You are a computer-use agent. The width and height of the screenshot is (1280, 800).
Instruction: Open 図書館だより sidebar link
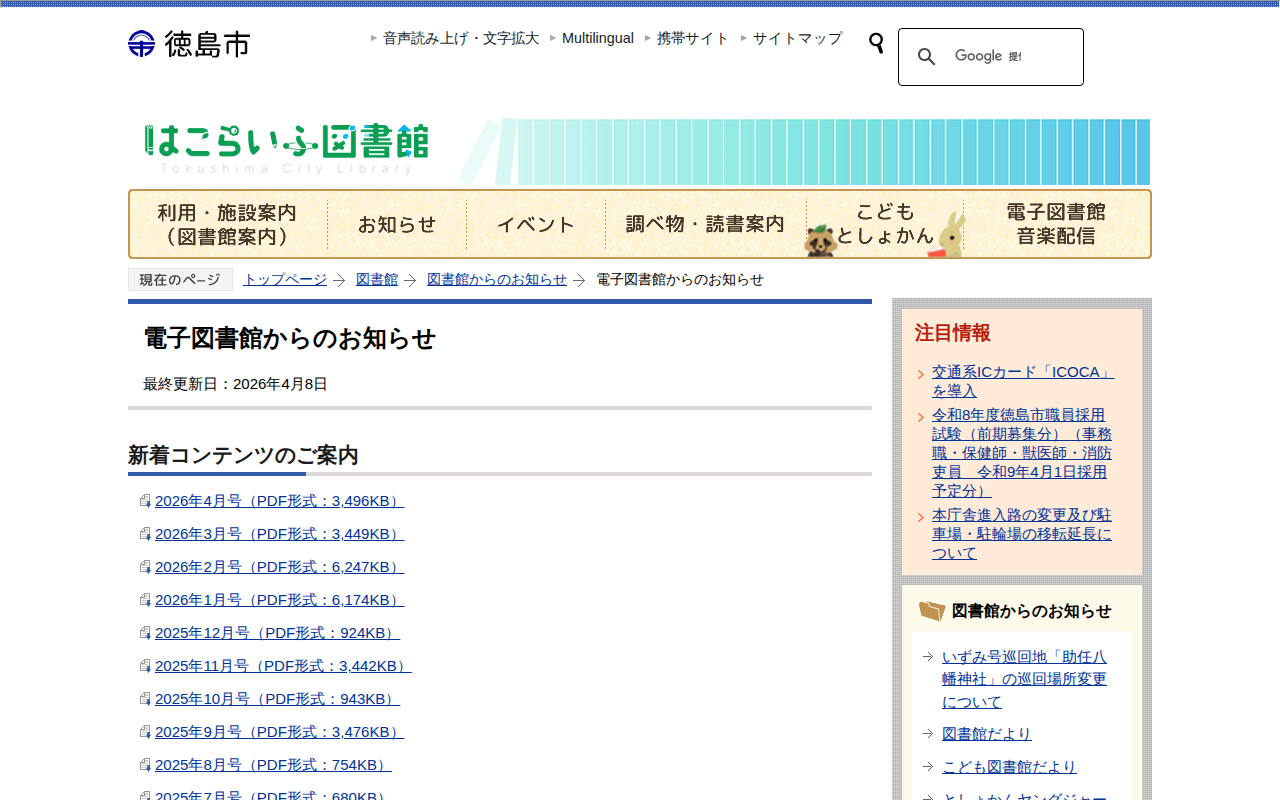tap(986, 734)
